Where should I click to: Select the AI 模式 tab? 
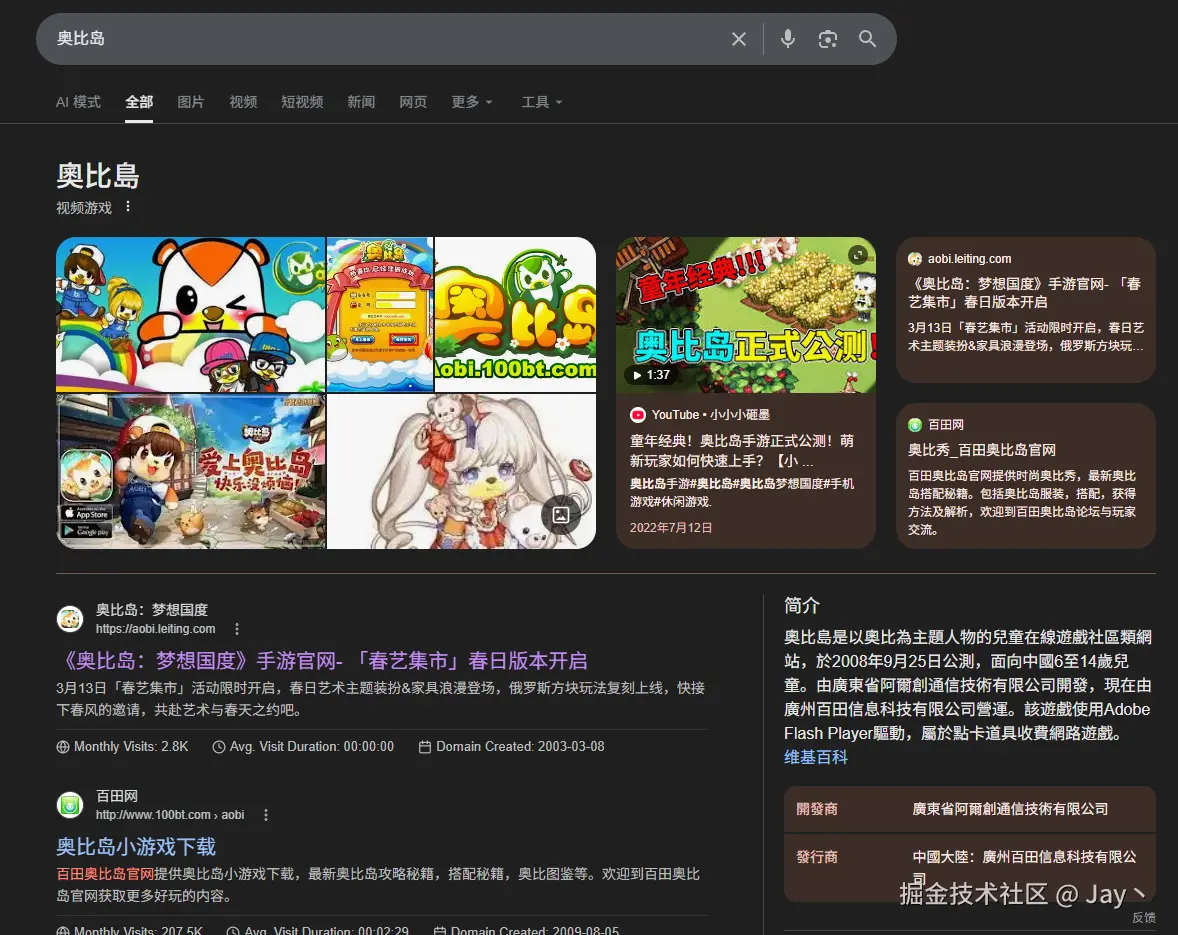click(78, 102)
